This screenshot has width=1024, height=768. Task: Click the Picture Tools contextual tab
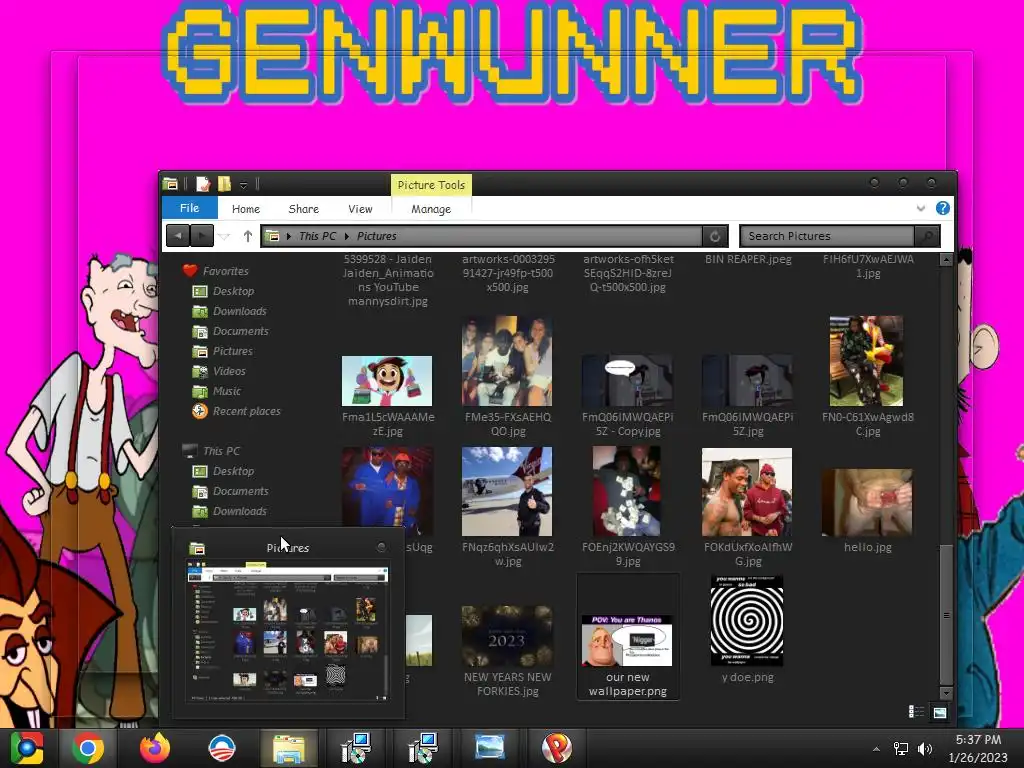tap(431, 185)
